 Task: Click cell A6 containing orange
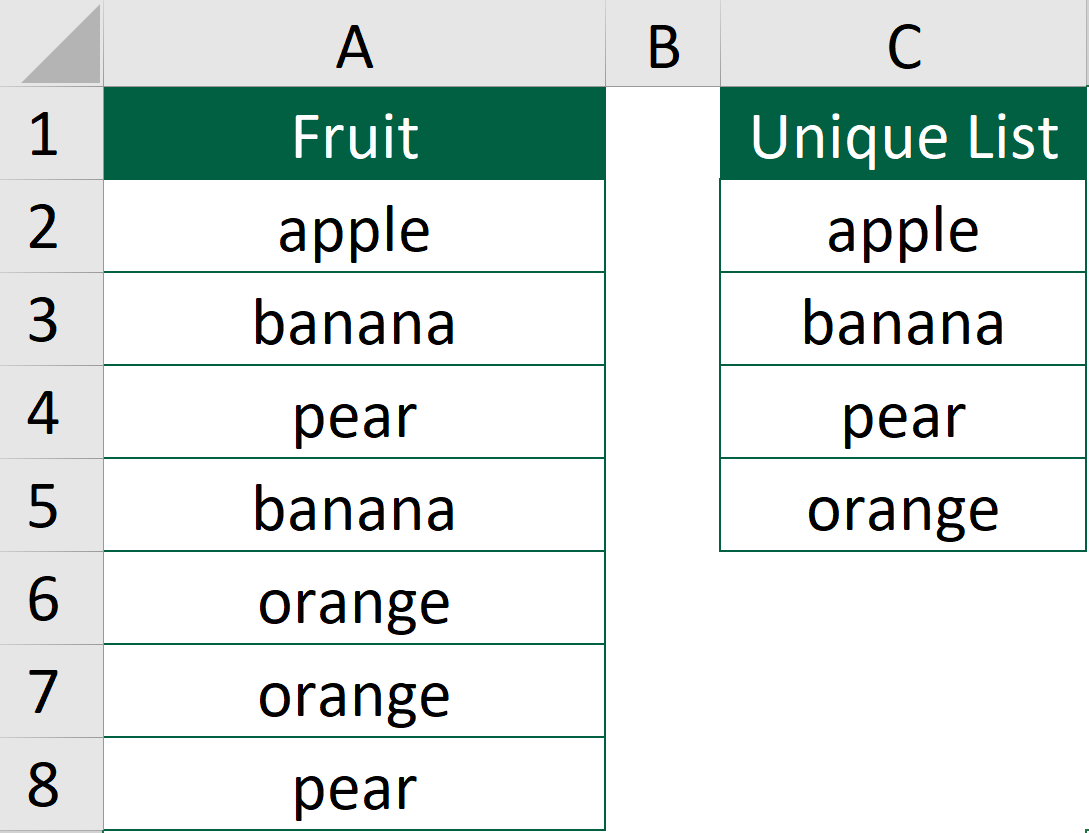(x=354, y=598)
